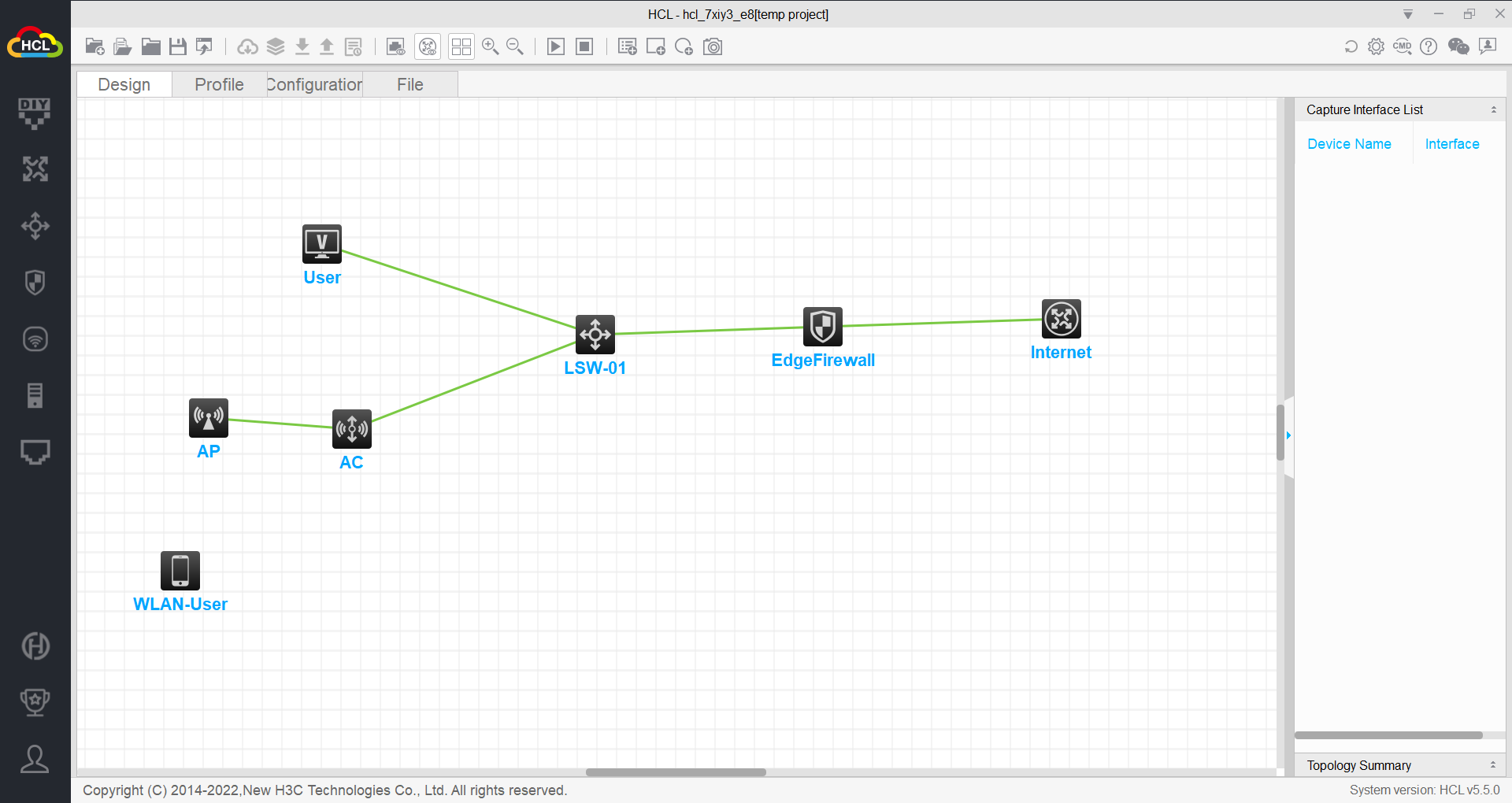Switch to the Configuration tab
The image size is (1512, 803).
pyautogui.click(x=314, y=84)
